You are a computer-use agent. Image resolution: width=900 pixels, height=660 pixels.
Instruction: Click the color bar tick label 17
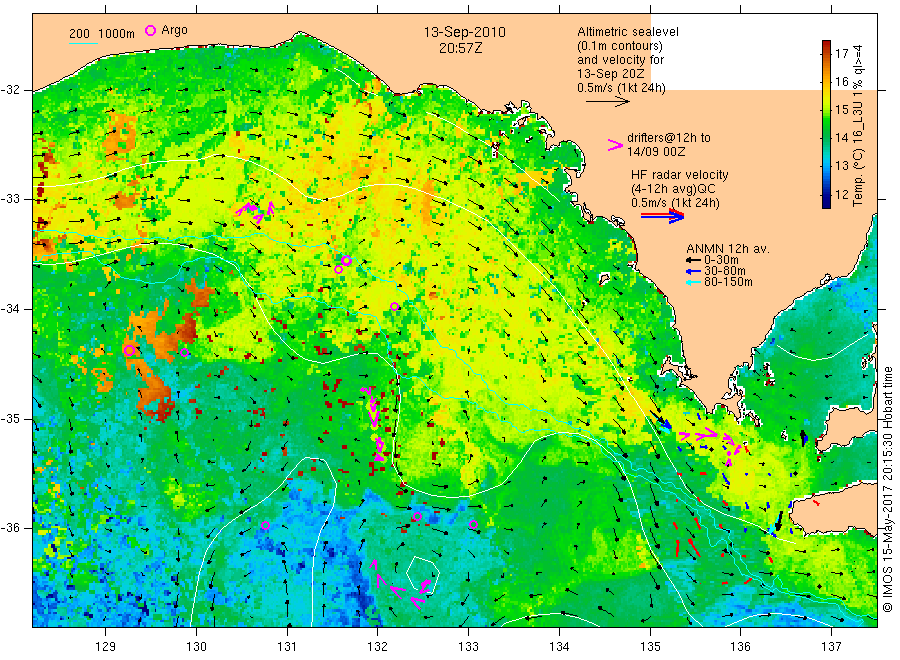coord(841,53)
